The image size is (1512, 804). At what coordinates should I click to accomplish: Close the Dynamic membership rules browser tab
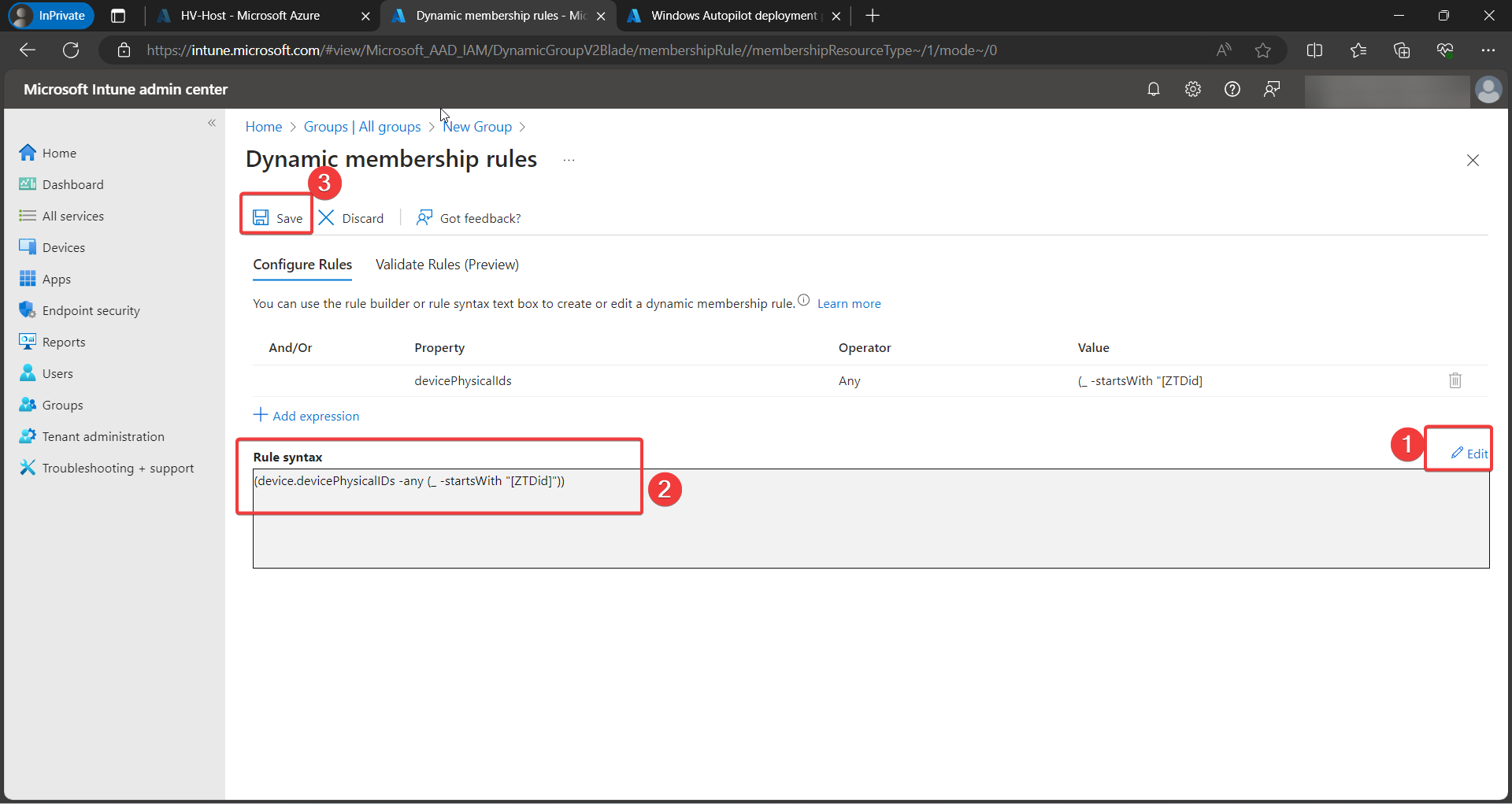pyautogui.click(x=601, y=16)
